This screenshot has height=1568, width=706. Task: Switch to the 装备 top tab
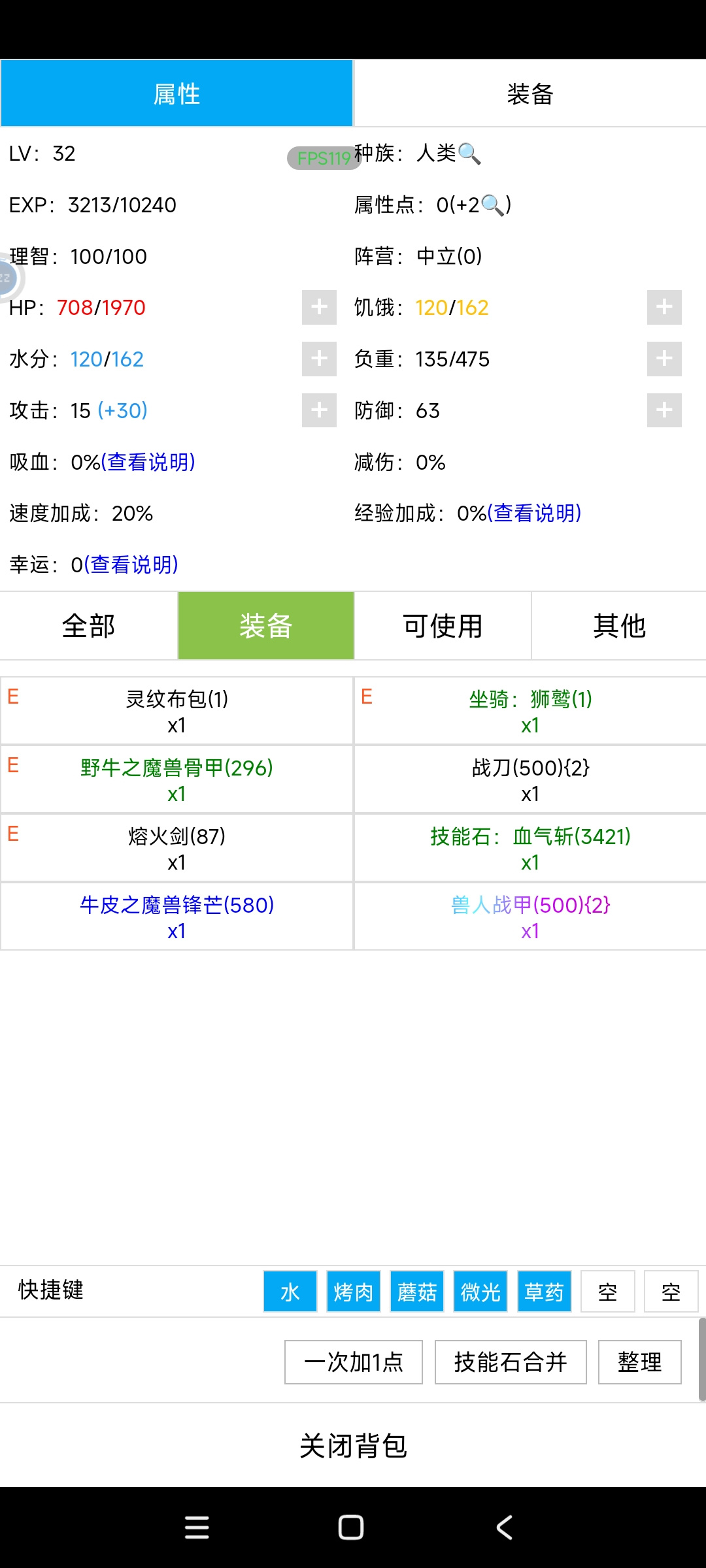click(530, 93)
